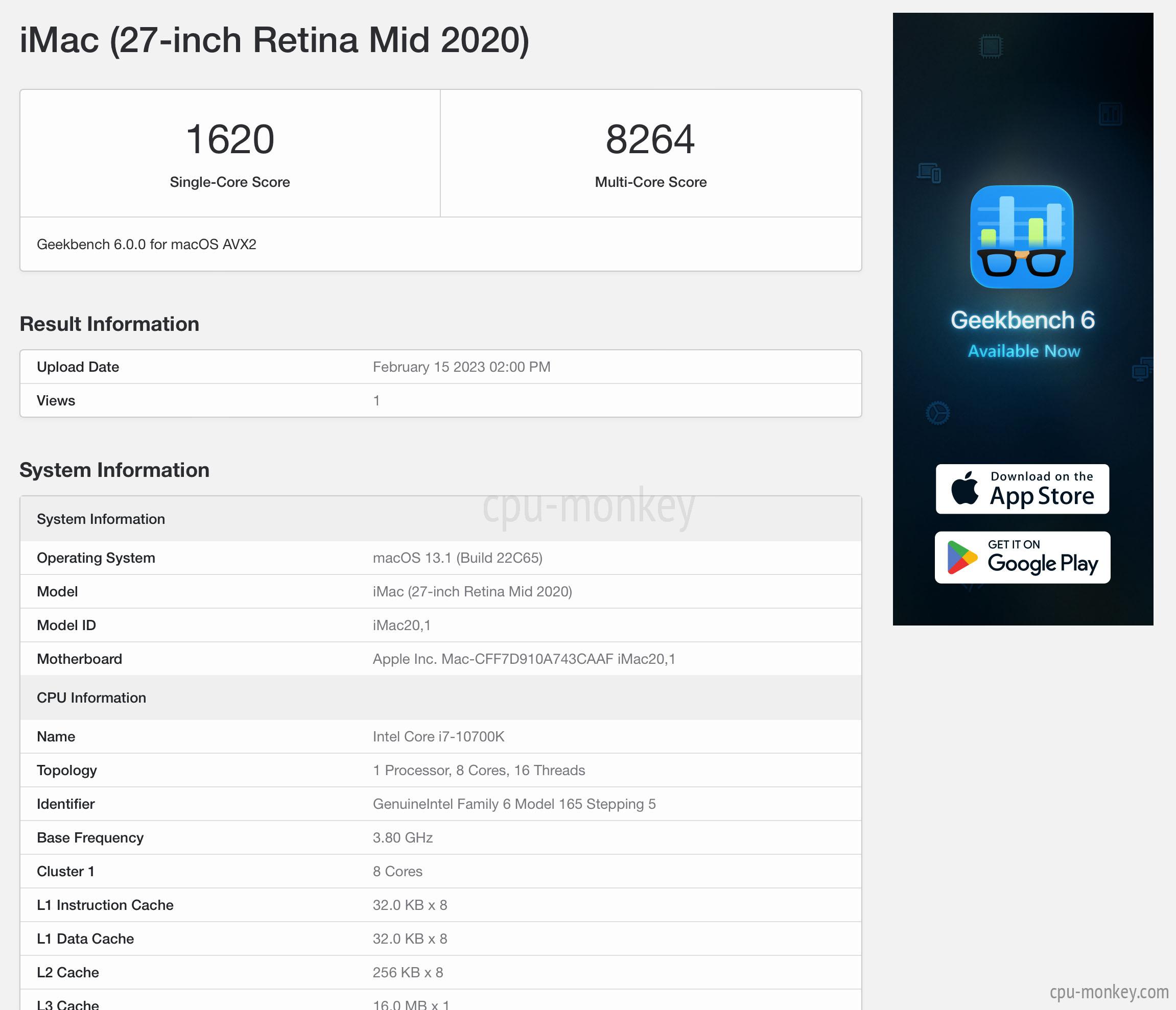Select the Model value iMac (27-inch Retina Mid 2020)
Viewport: 1176px width, 1010px height.
click(472, 592)
